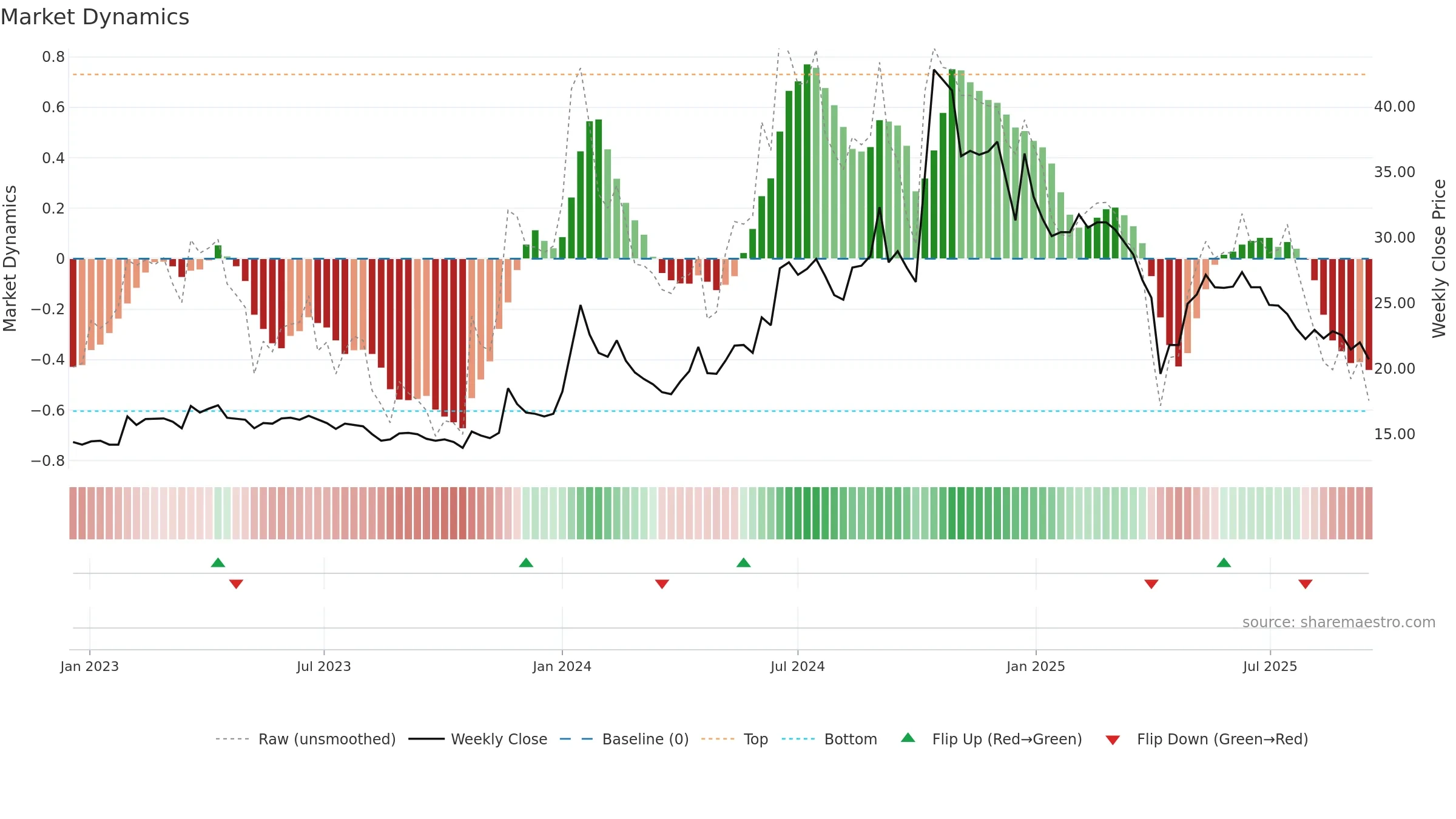This screenshot has height=819, width=1456.
Task: Click the 35.00 price axis label
Action: 1395,172
